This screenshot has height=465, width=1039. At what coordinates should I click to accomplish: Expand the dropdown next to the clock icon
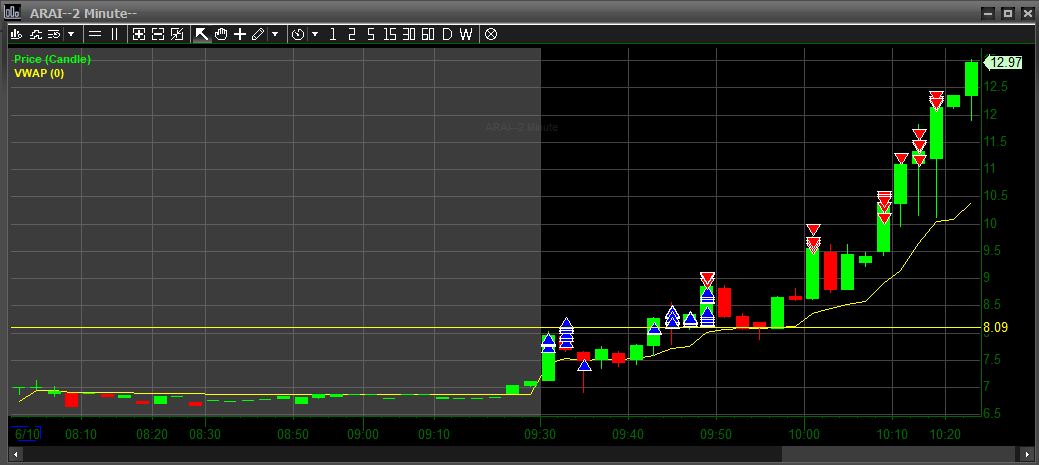pyautogui.click(x=315, y=34)
